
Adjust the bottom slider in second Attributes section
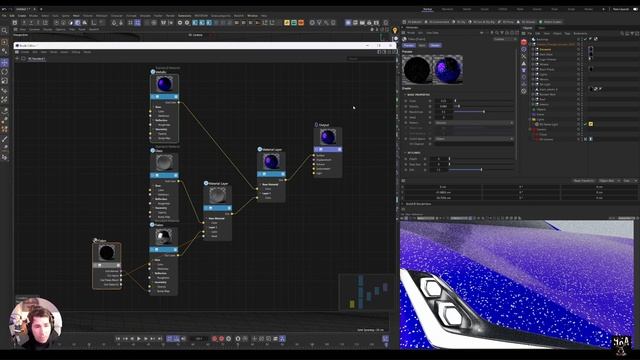[481, 170]
